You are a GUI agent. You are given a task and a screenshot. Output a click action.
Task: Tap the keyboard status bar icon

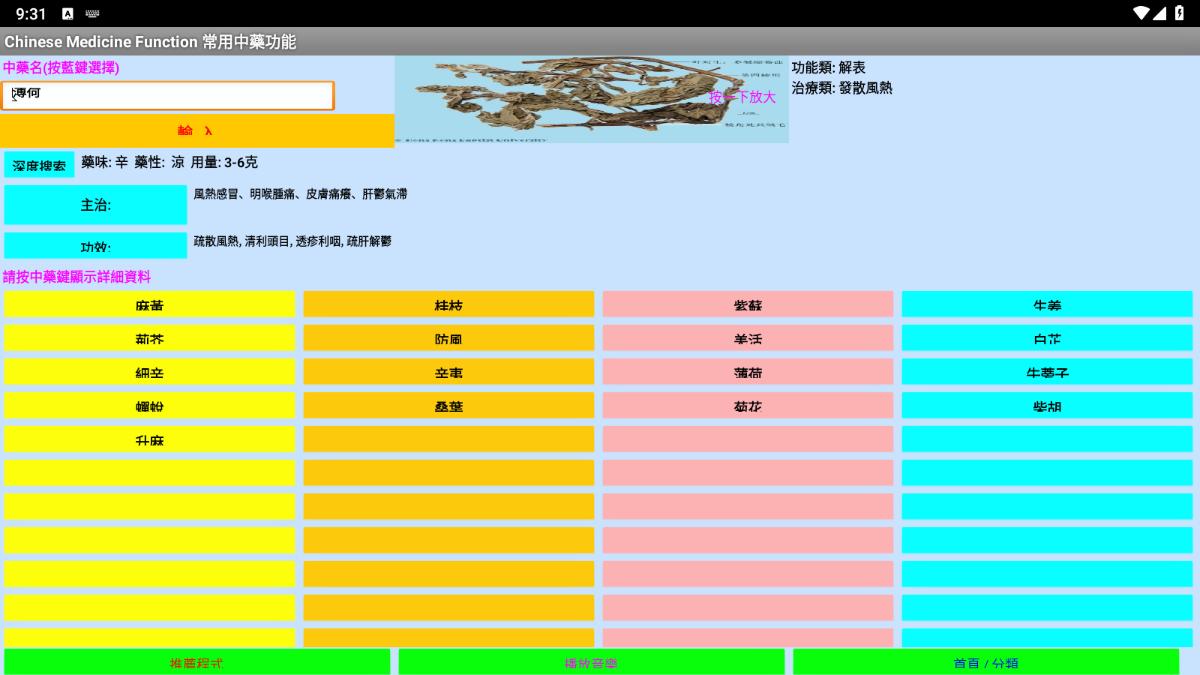[x=93, y=14]
